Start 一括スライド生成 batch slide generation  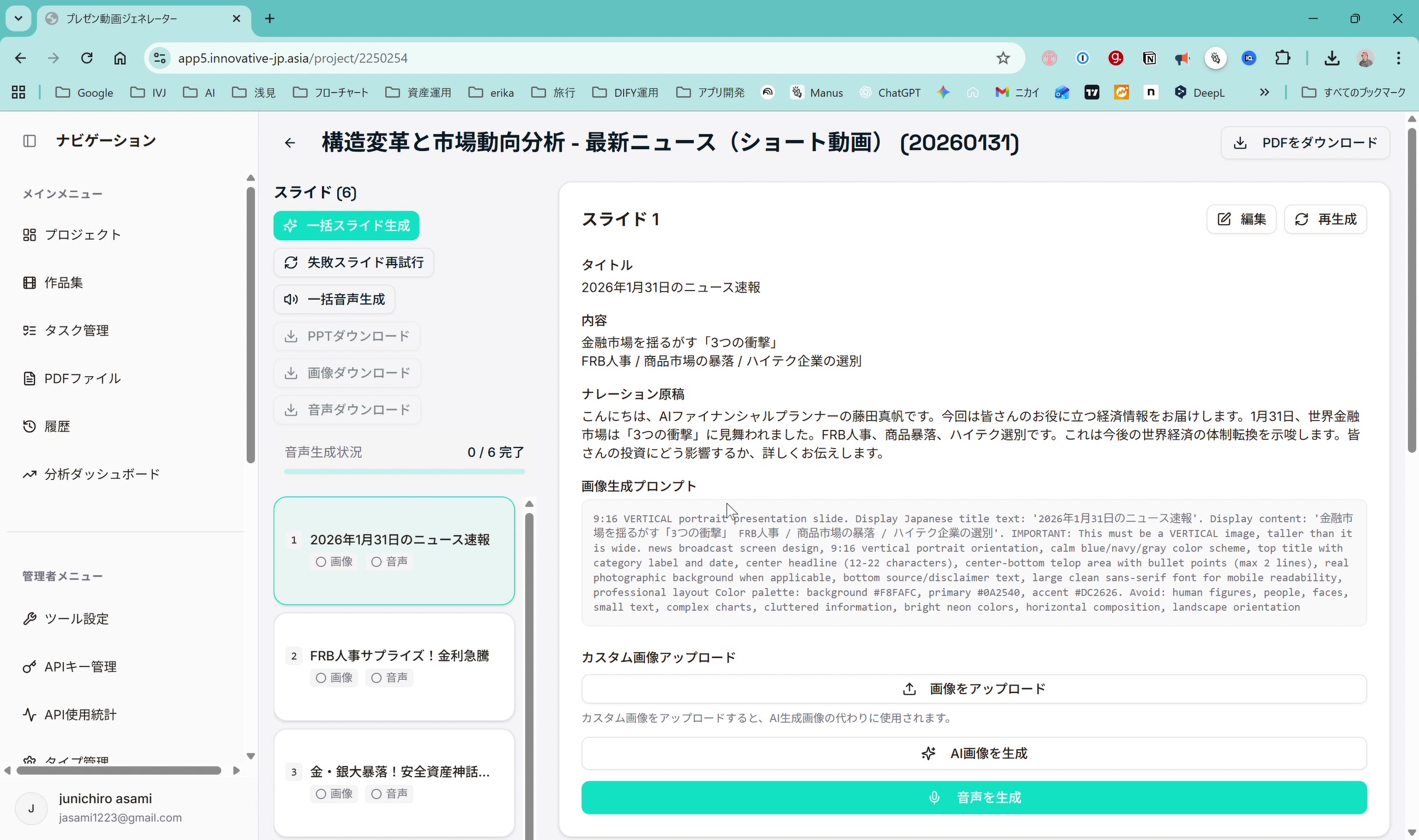point(346,225)
